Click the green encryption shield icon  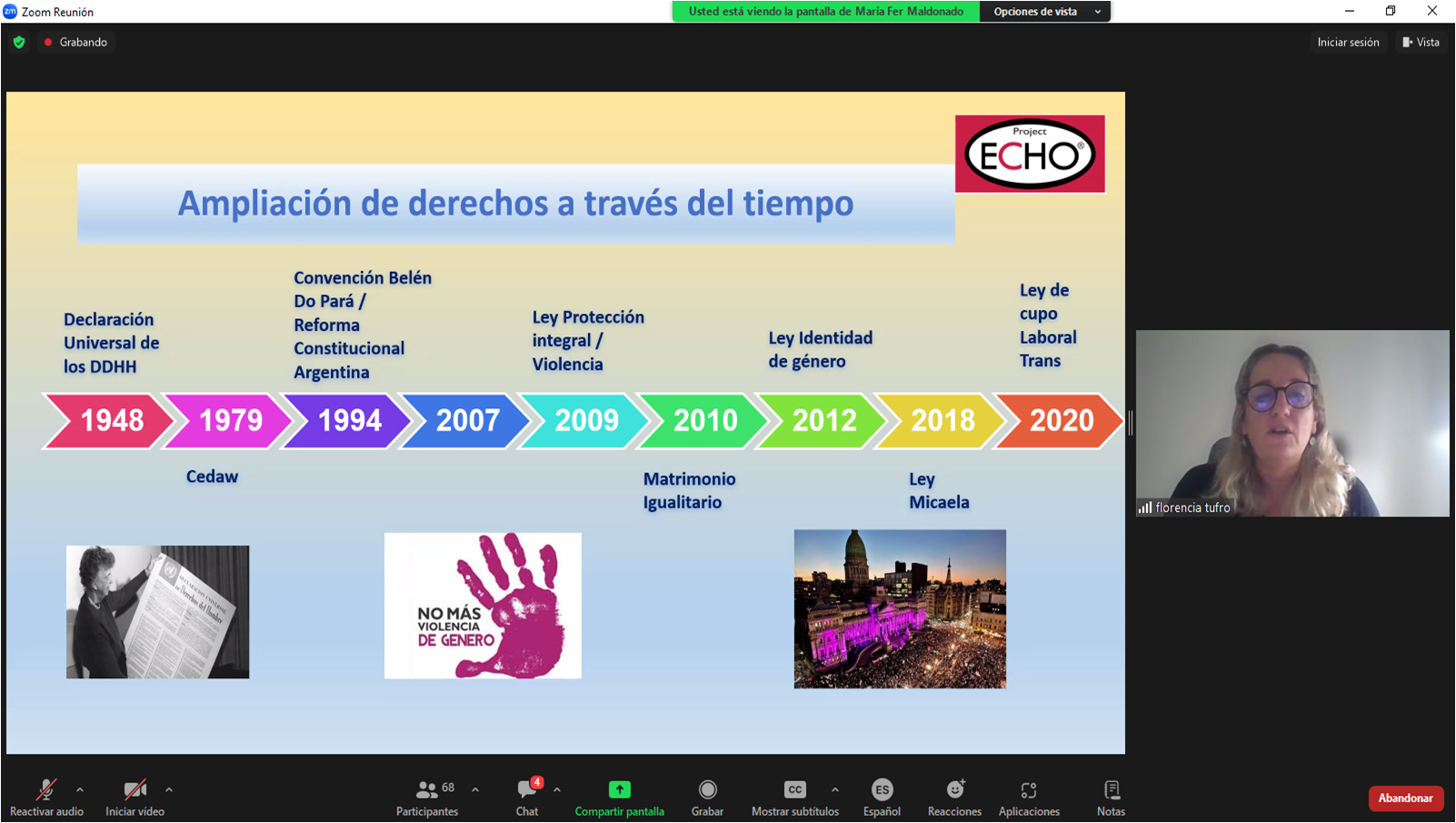click(19, 42)
